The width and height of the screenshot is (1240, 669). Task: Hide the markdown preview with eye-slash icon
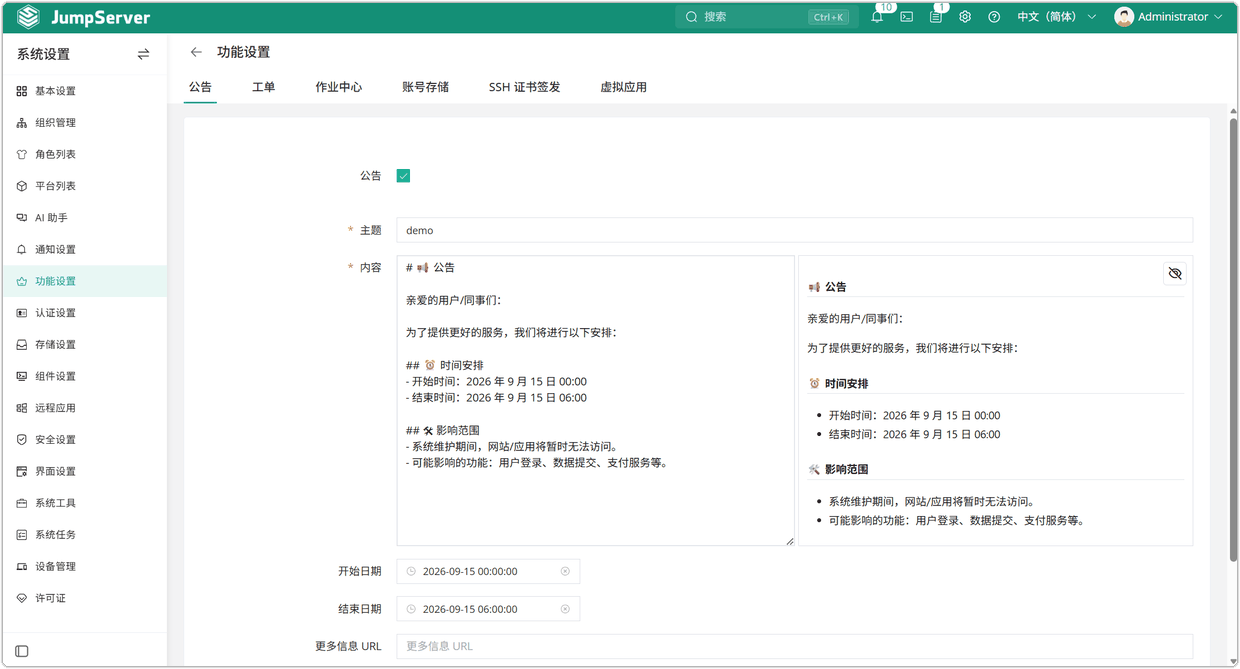point(1175,273)
